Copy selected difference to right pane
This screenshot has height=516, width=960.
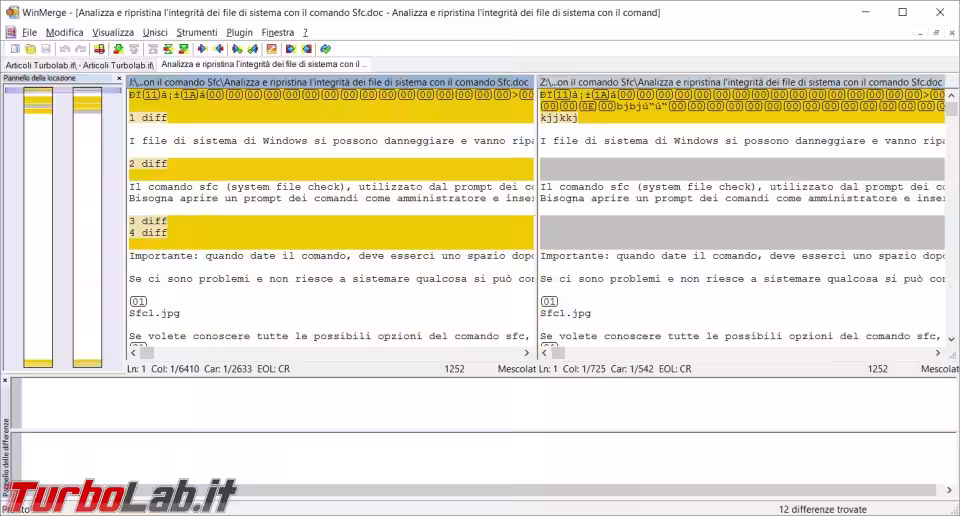coord(202,48)
